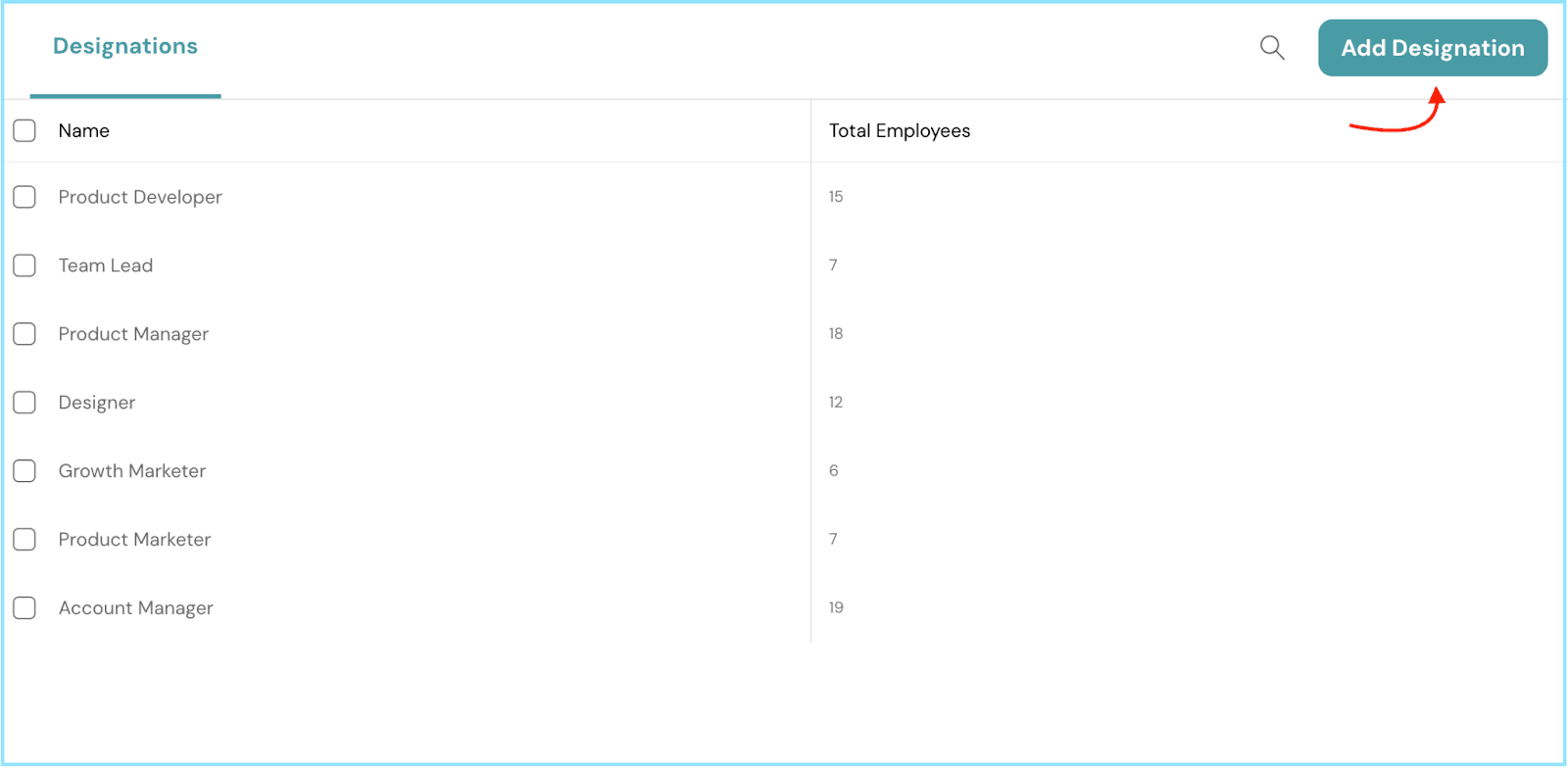Check the Product Developer checkbox
1568x768 pixels.
coord(24,197)
